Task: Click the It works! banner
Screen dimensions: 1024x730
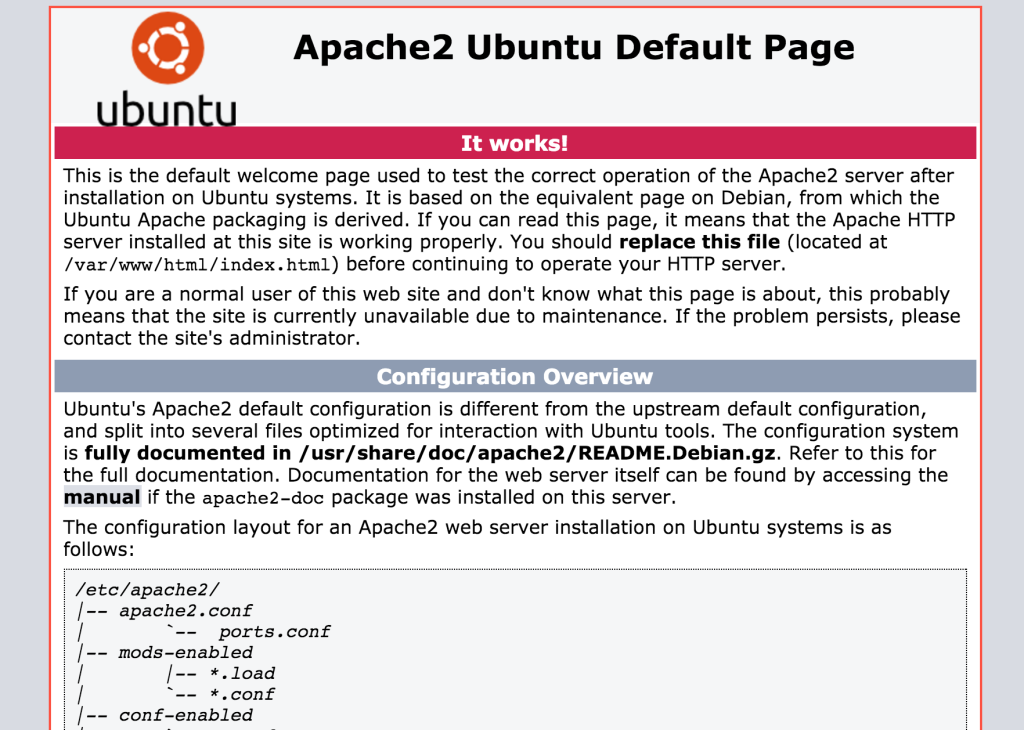Action: coord(515,143)
